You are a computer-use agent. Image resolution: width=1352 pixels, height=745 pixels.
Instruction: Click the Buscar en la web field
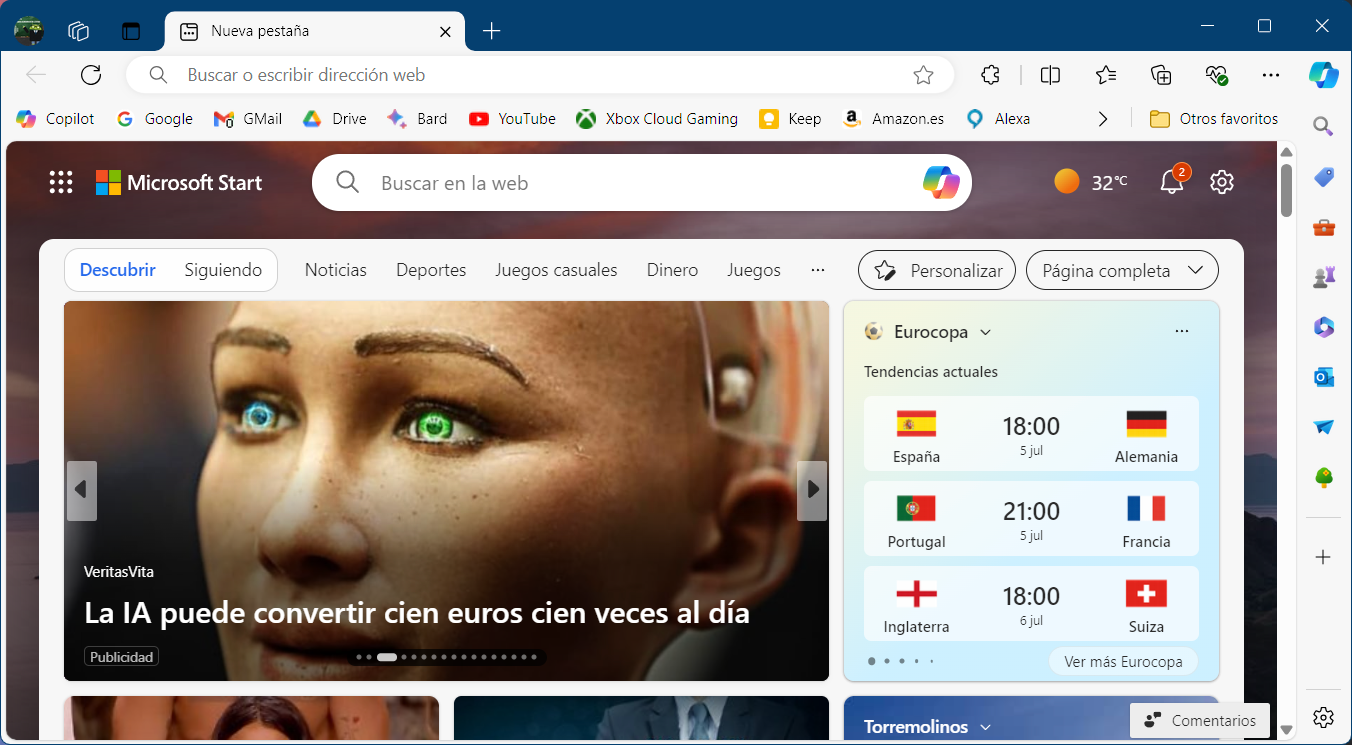point(640,183)
